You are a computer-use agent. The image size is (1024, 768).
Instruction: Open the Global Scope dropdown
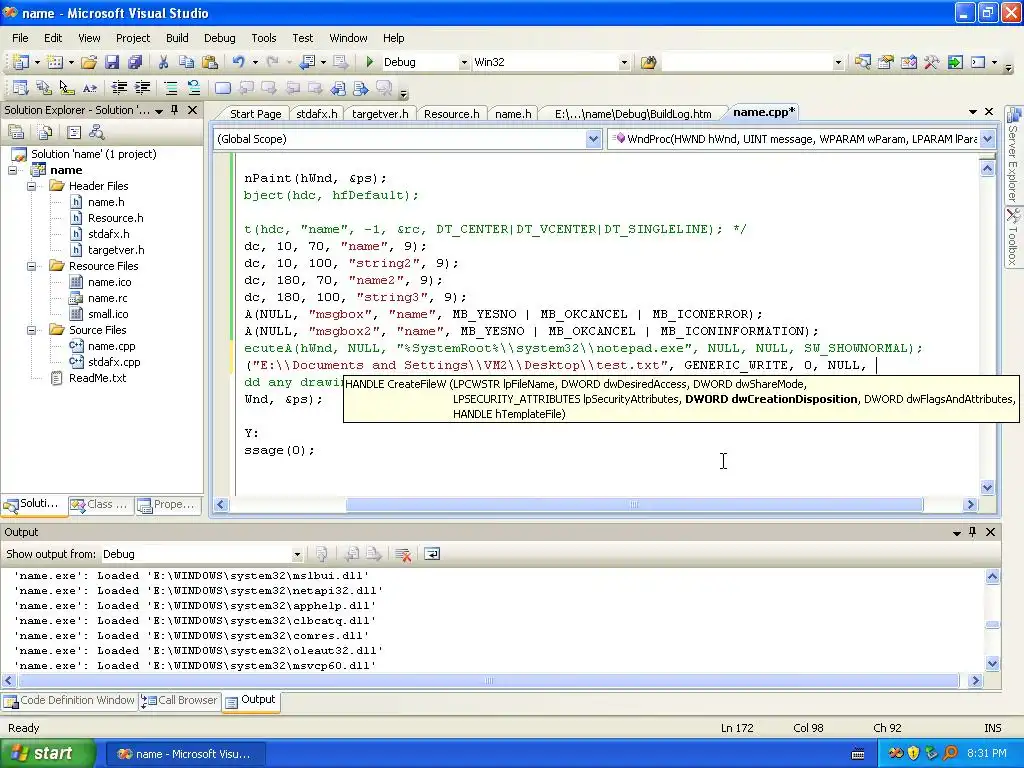pos(593,139)
